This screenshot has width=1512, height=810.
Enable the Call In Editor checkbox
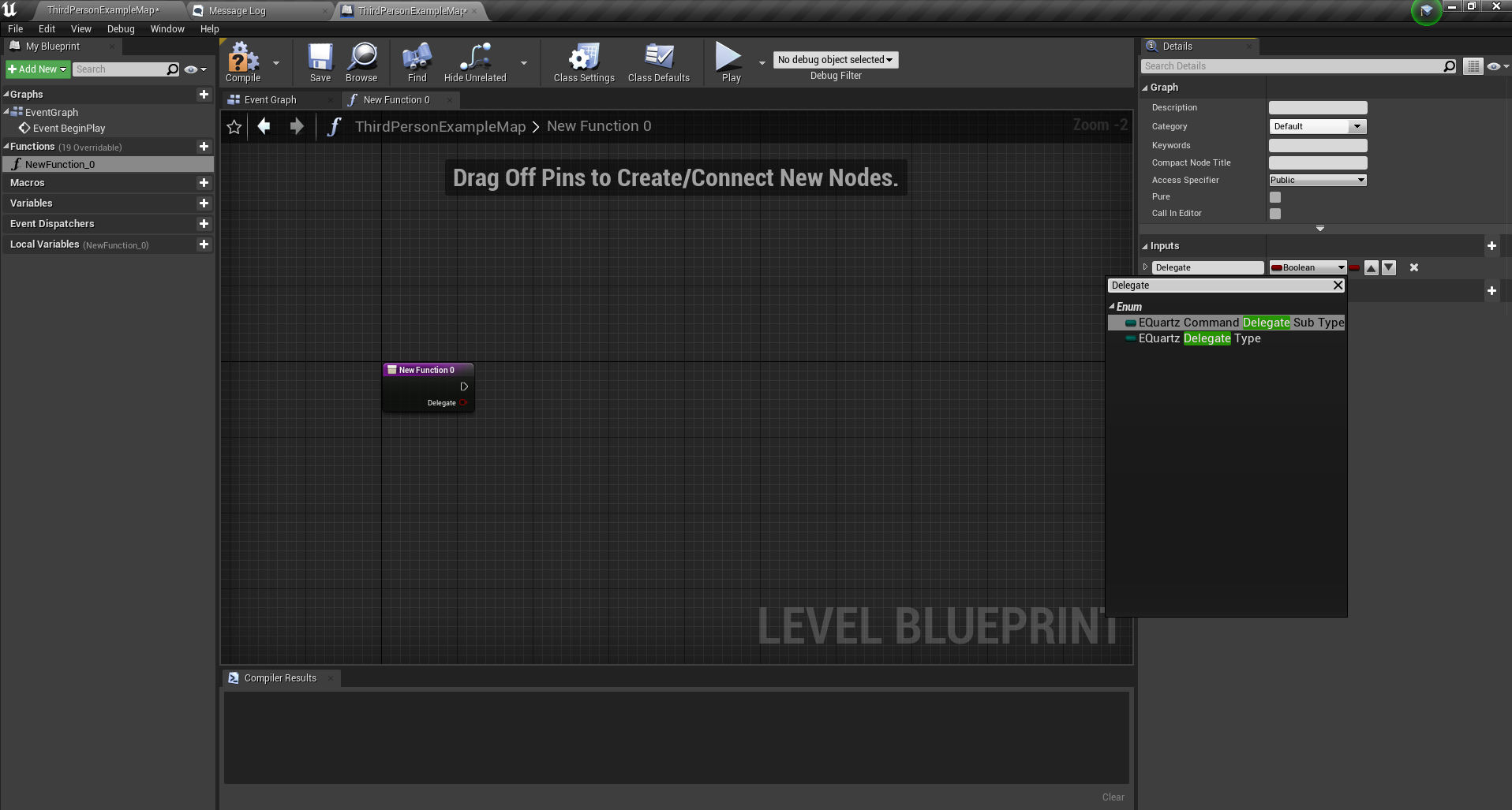(1275, 213)
